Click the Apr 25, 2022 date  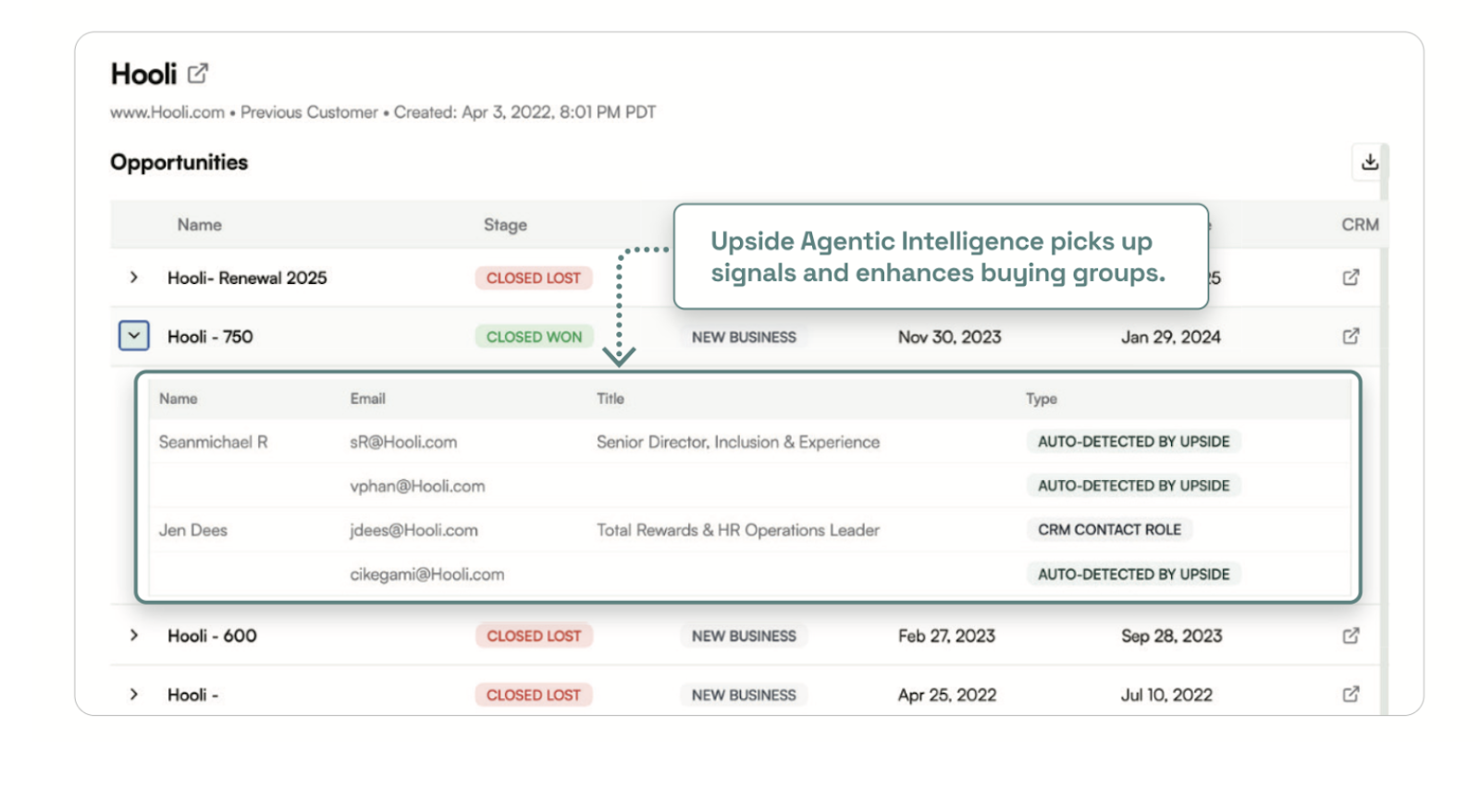click(x=947, y=695)
